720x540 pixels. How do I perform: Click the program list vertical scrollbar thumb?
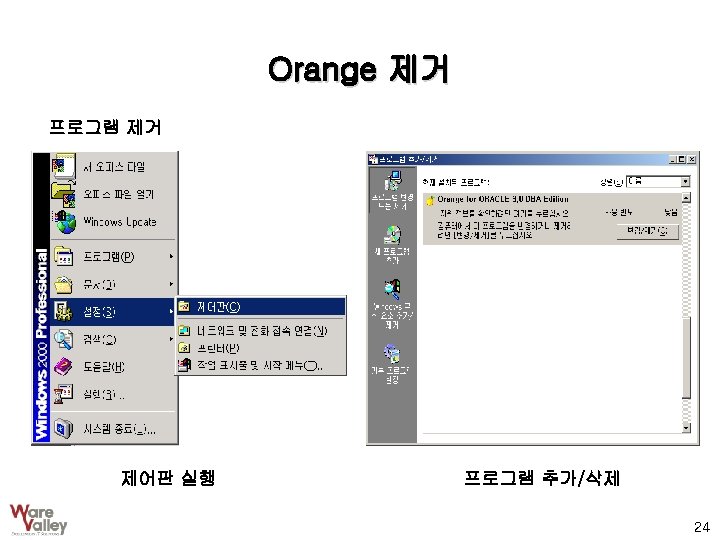click(x=686, y=358)
